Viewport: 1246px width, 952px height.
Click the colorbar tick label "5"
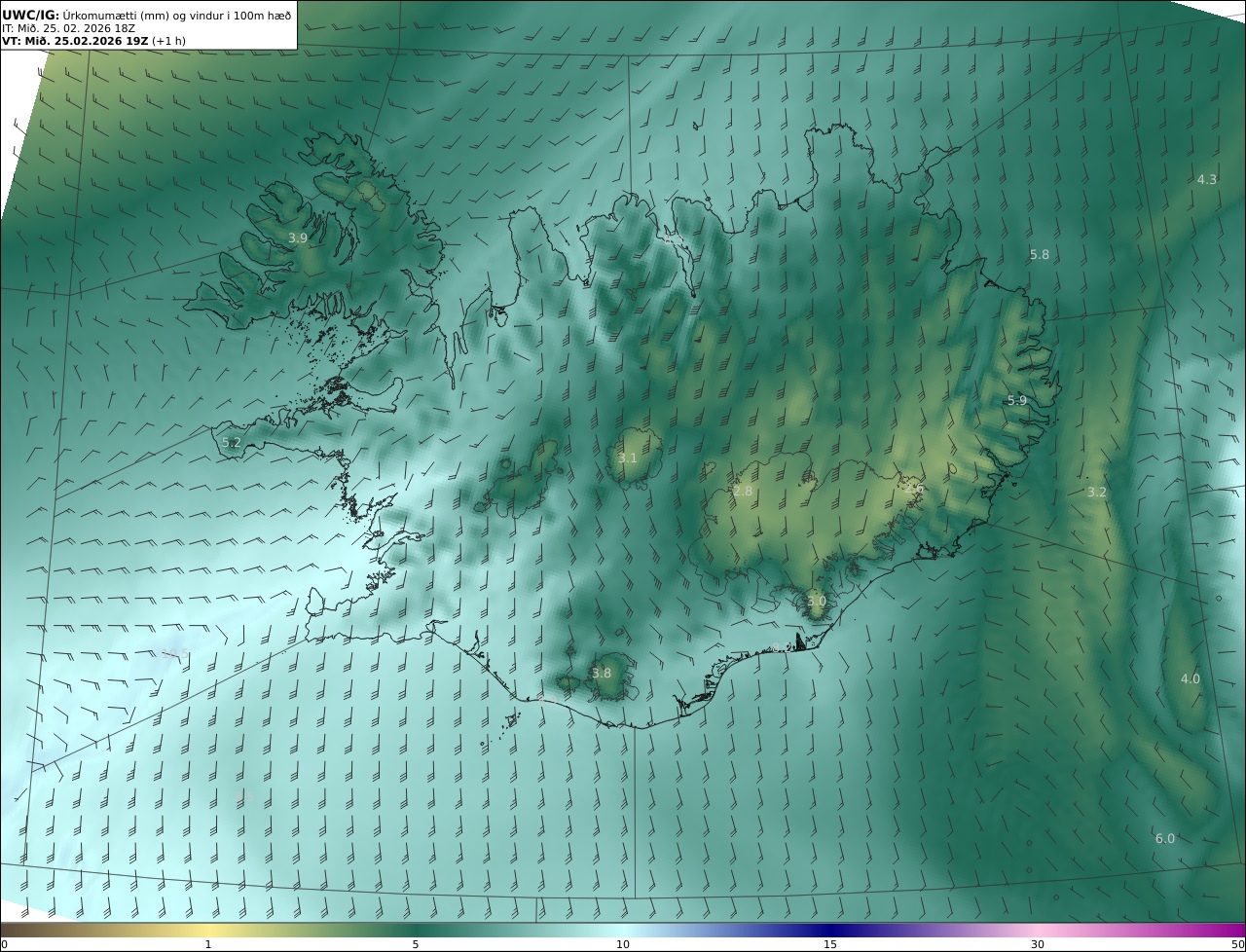click(x=416, y=944)
